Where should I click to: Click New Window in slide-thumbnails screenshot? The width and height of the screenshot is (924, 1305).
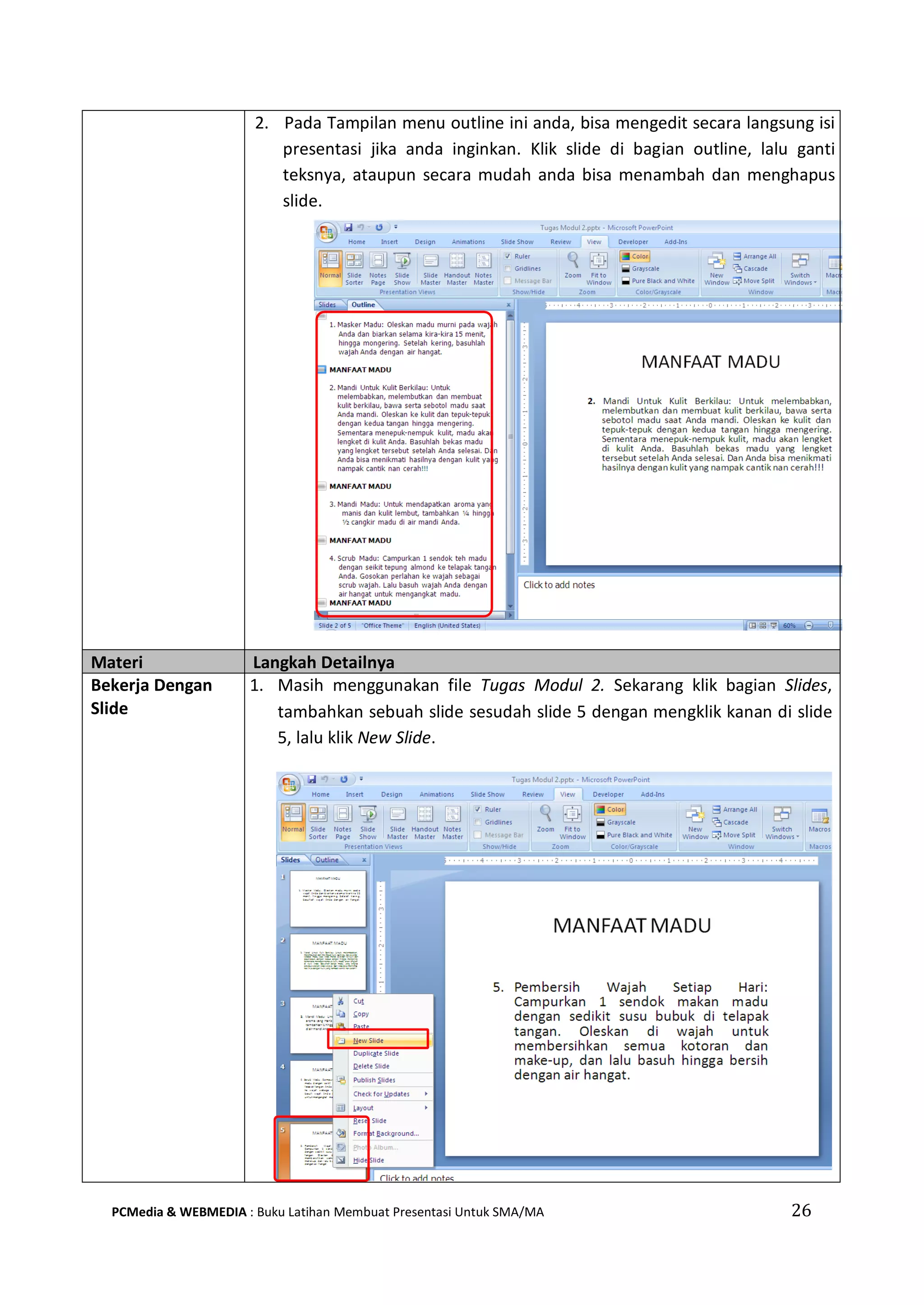[695, 822]
